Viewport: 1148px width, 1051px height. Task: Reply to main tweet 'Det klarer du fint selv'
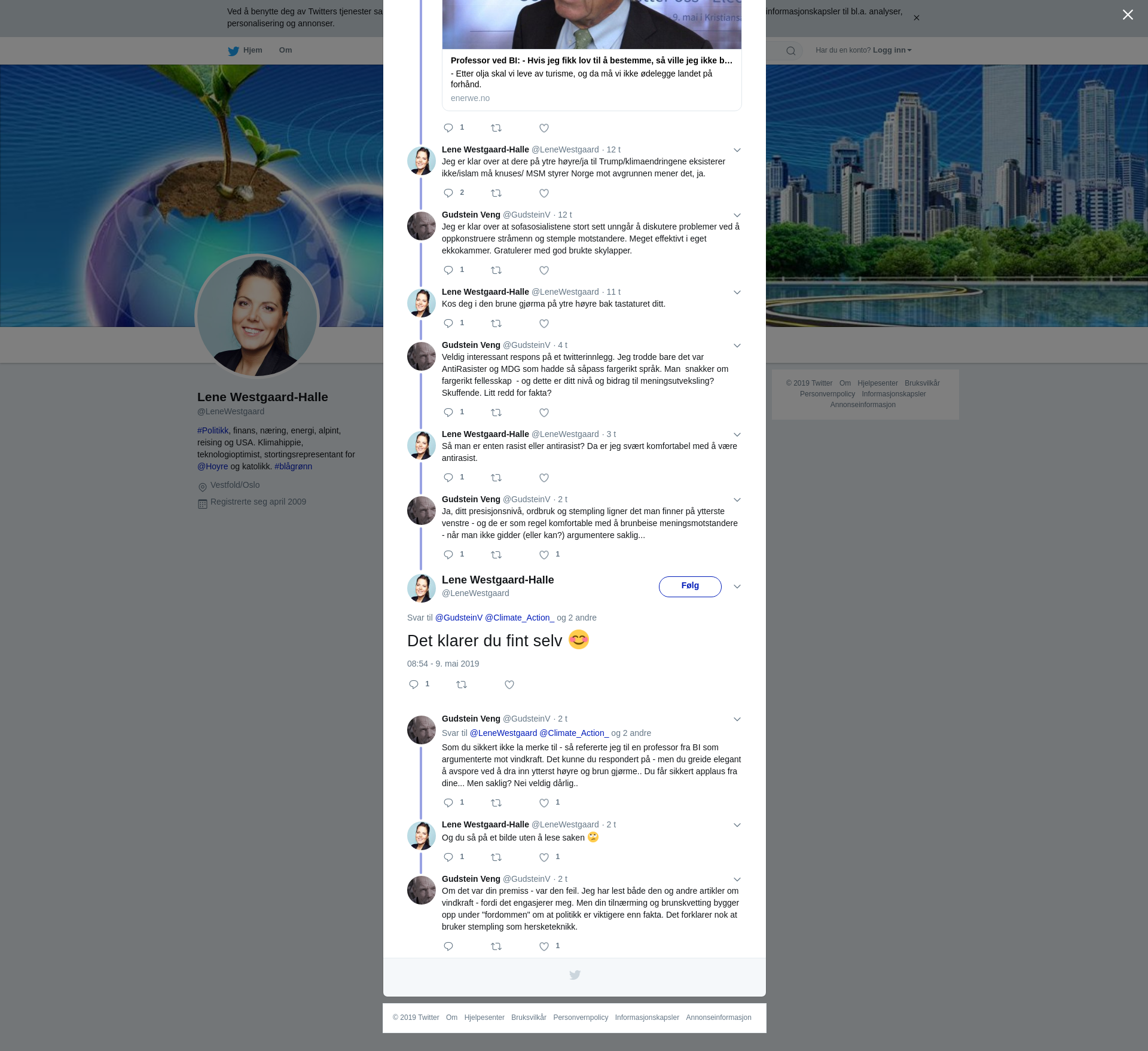pos(414,685)
